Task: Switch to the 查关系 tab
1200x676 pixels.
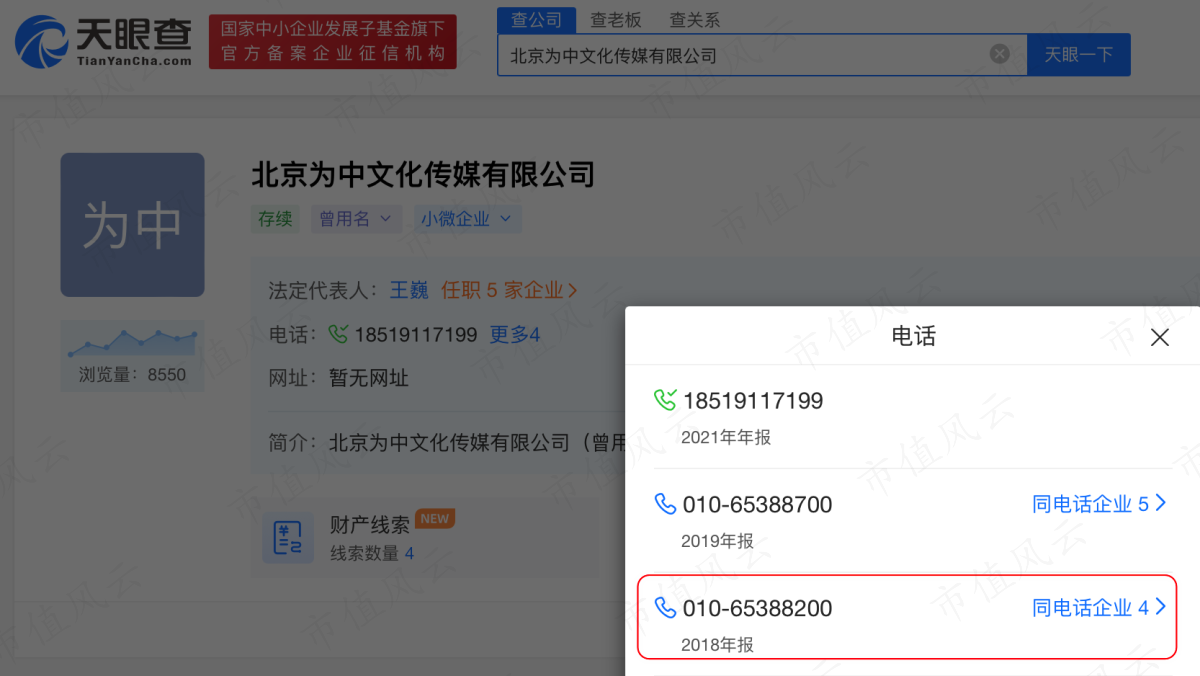Action: tap(694, 20)
